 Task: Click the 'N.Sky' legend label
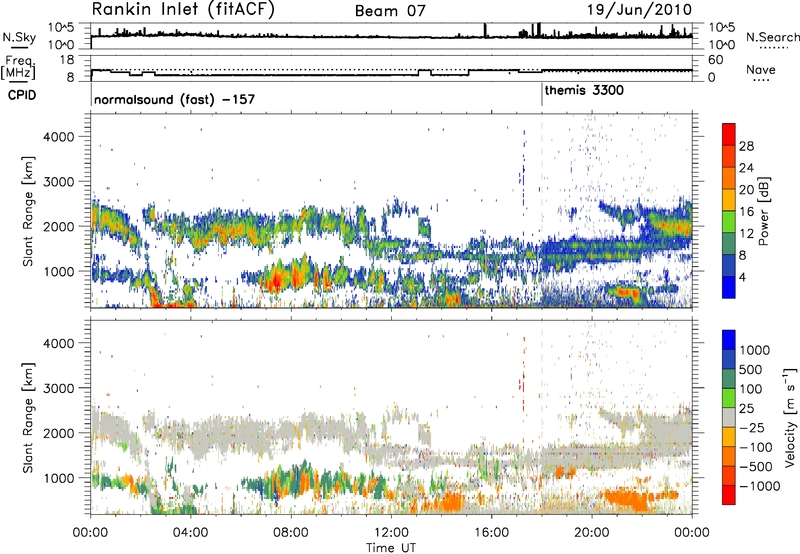[x=19, y=37]
